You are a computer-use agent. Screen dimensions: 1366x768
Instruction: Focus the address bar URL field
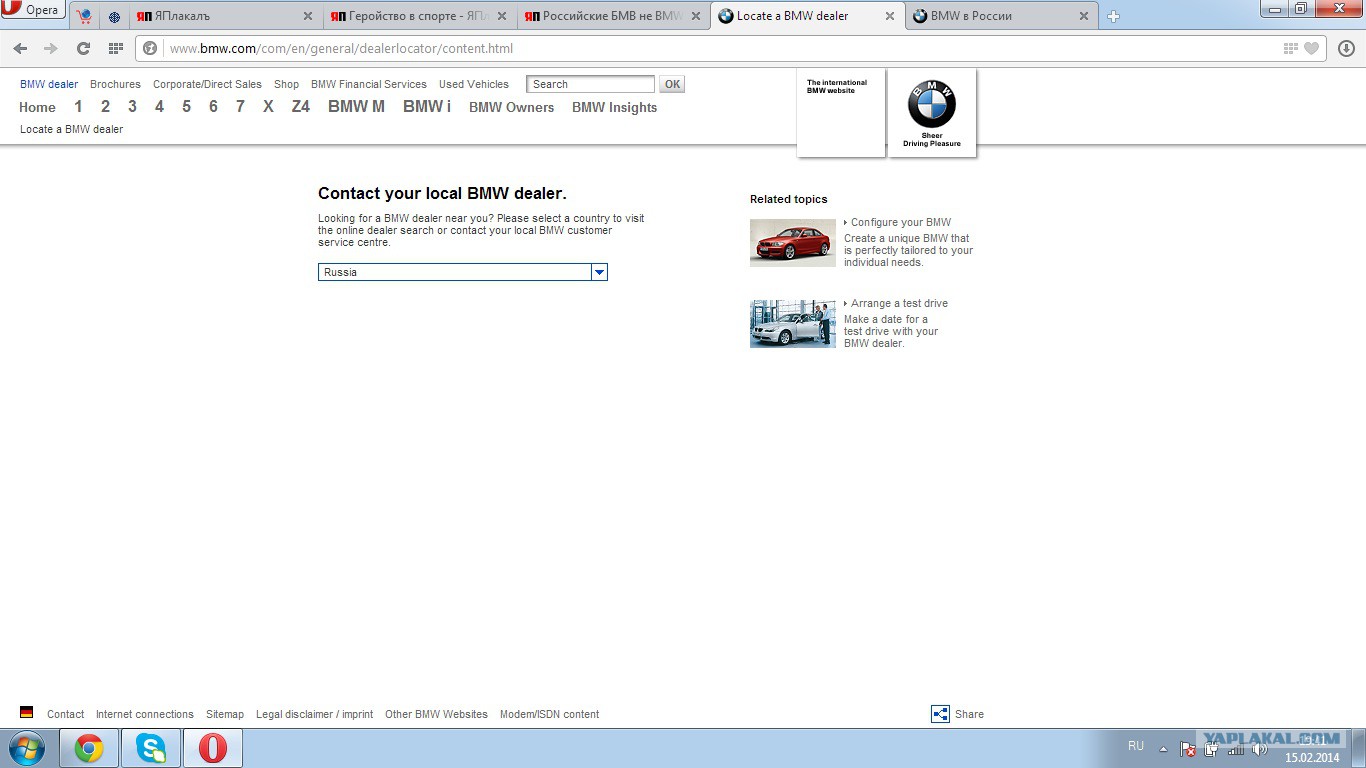coord(720,48)
